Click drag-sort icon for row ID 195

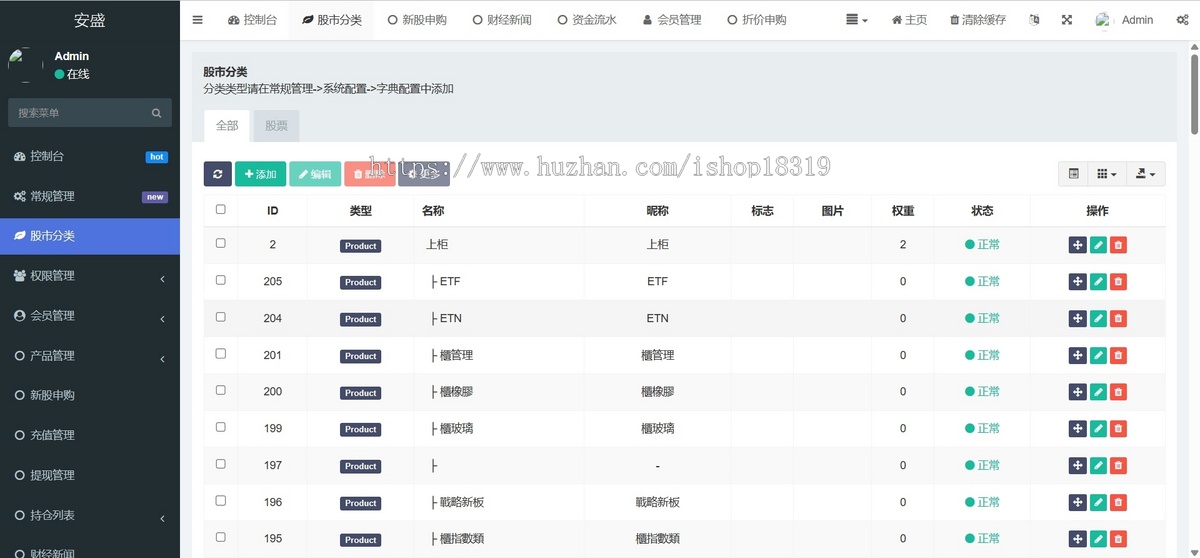[x=1077, y=539]
